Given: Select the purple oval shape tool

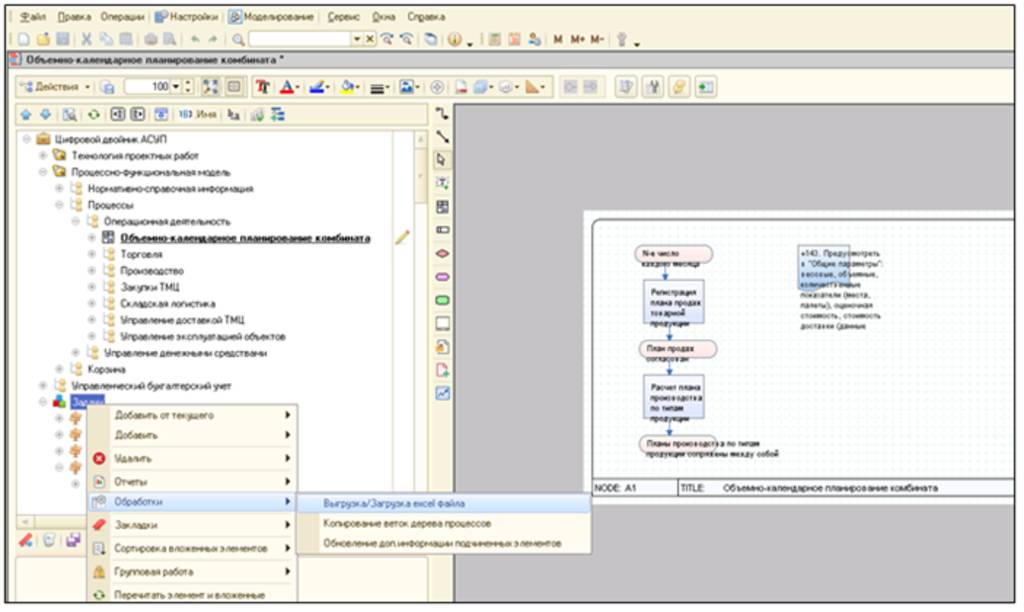Looking at the screenshot, I should click(443, 276).
